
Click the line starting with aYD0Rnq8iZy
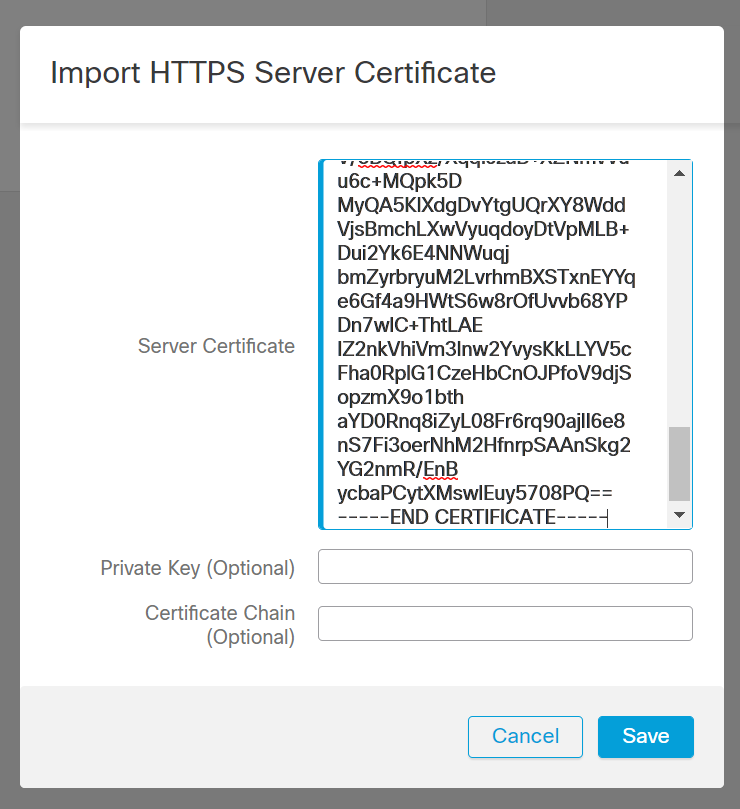[481, 421]
